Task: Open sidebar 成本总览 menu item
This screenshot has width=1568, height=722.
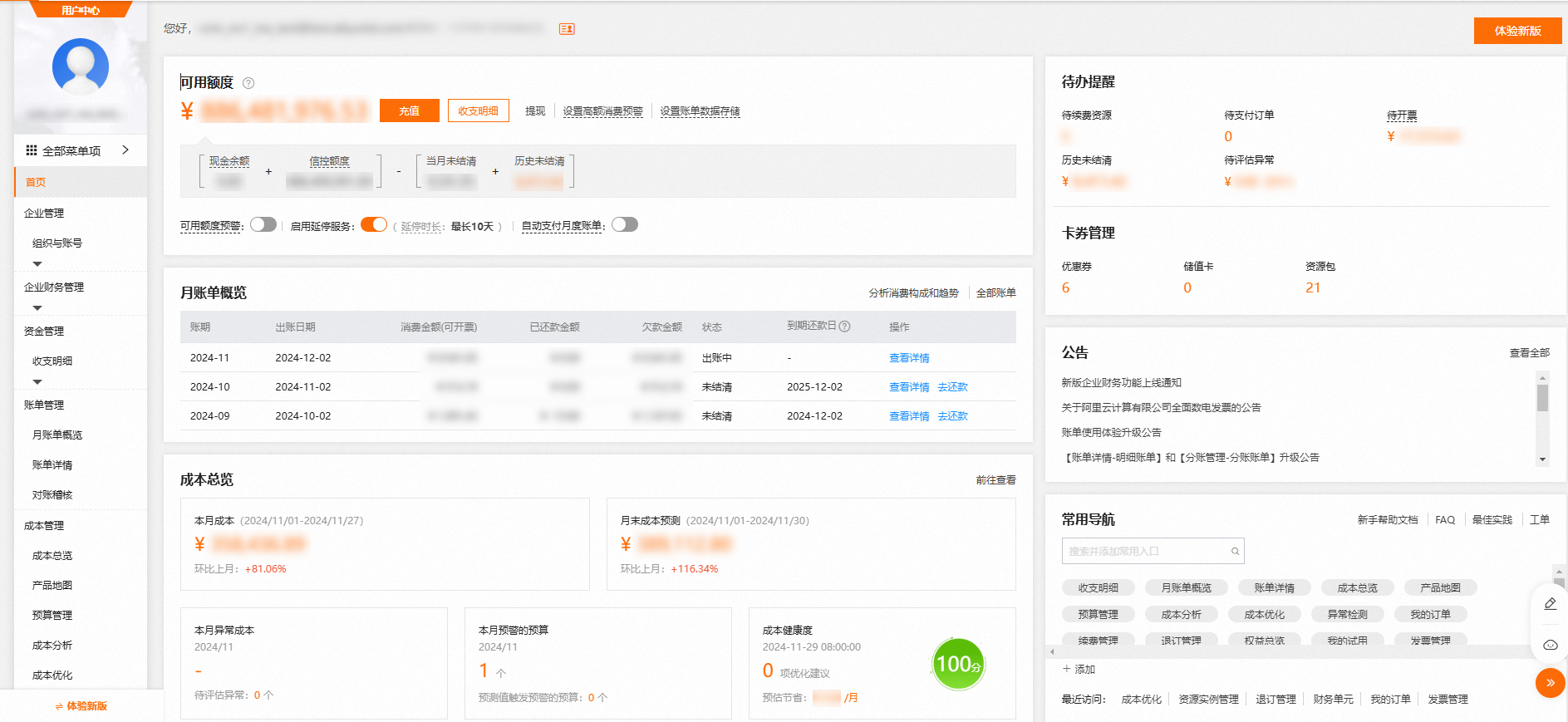Action: (52, 556)
